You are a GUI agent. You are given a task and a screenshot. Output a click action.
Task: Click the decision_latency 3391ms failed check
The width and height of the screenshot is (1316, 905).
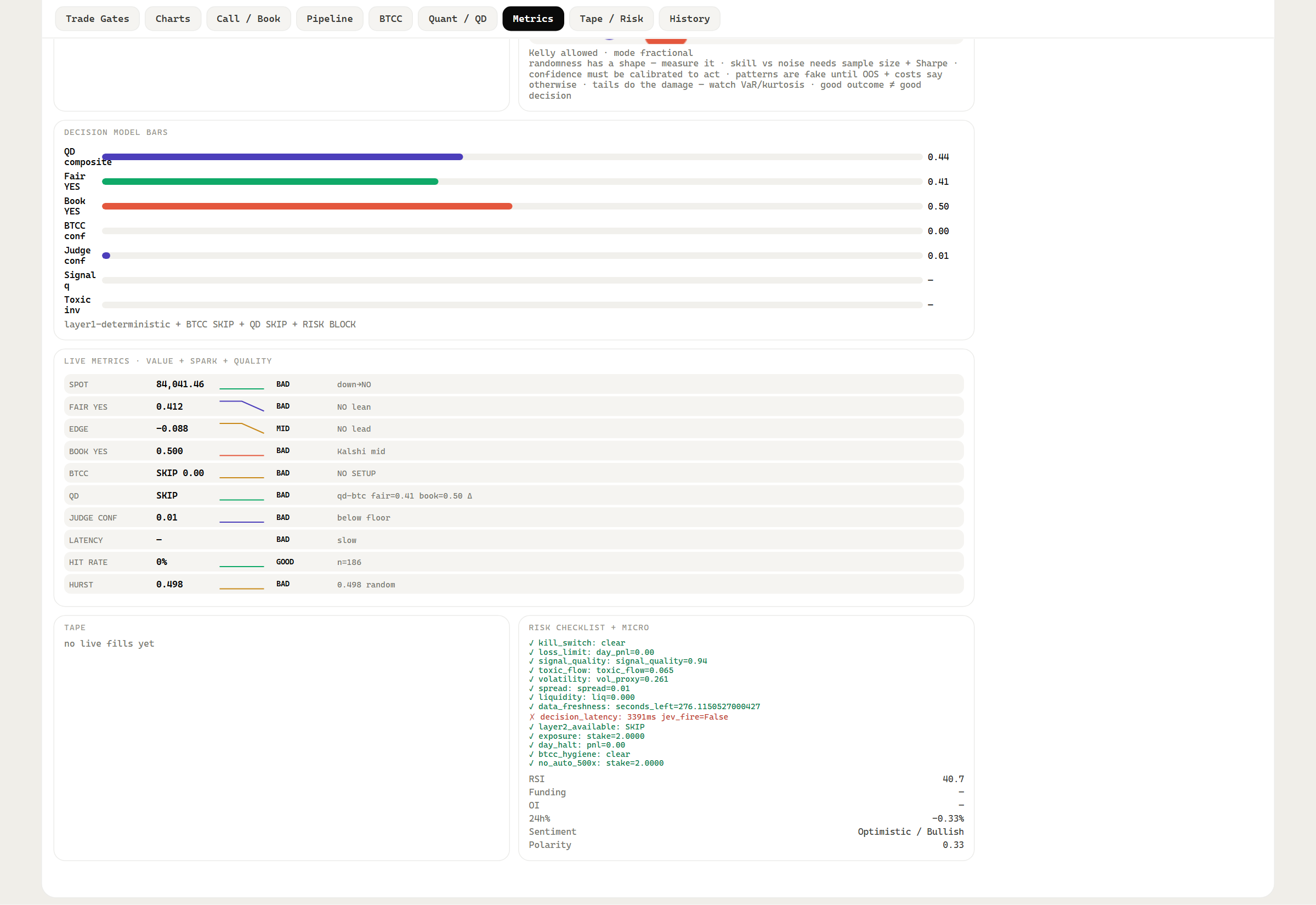[x=628, y=717]
